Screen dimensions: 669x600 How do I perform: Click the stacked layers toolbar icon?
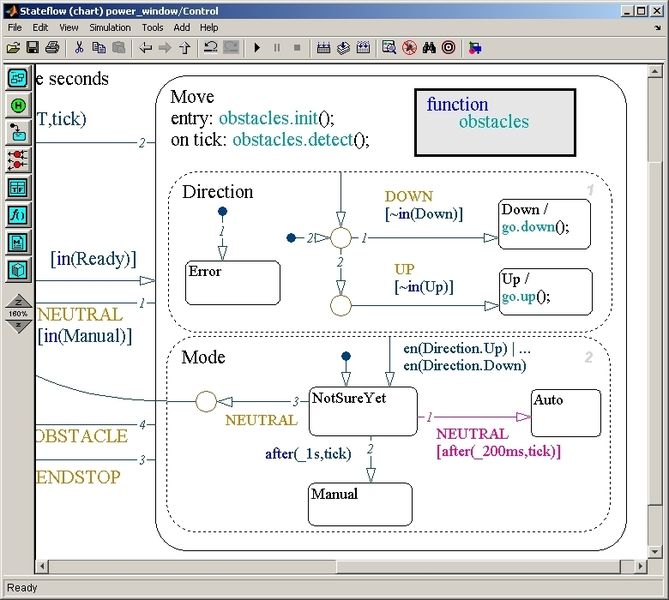[343, 47]
